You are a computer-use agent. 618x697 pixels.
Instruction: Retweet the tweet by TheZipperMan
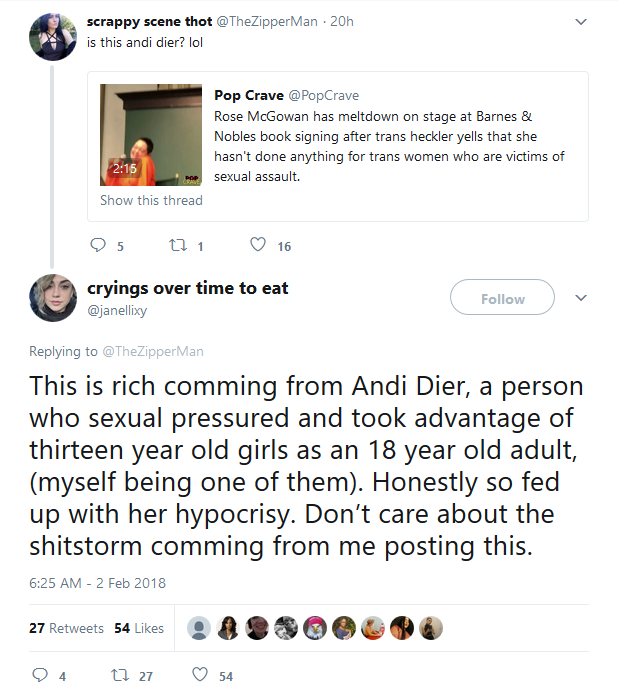coord(178,245)
